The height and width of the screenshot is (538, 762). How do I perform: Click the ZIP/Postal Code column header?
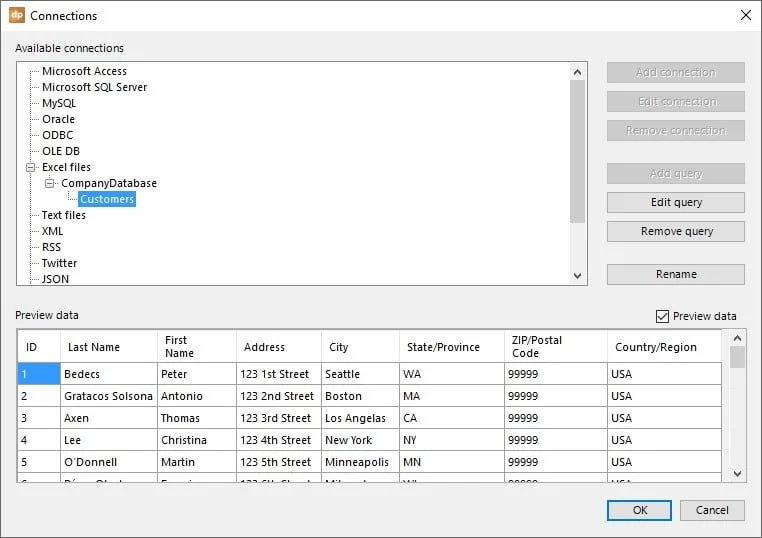coord(556,347)
